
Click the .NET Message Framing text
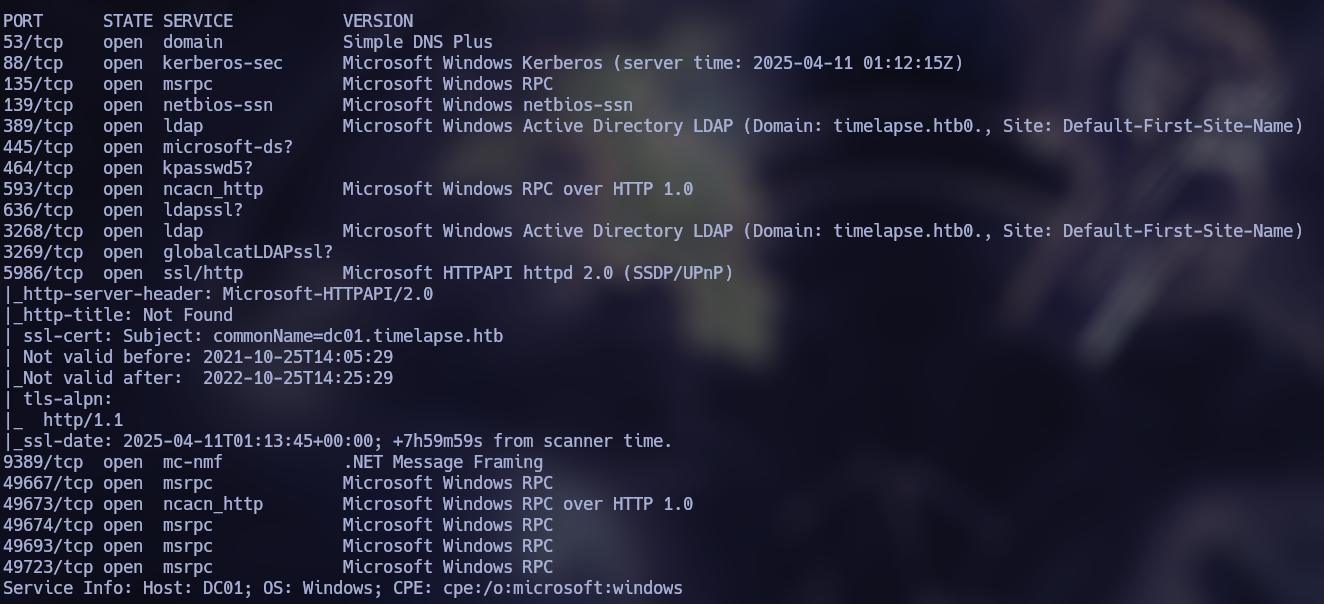pos(442,462)
